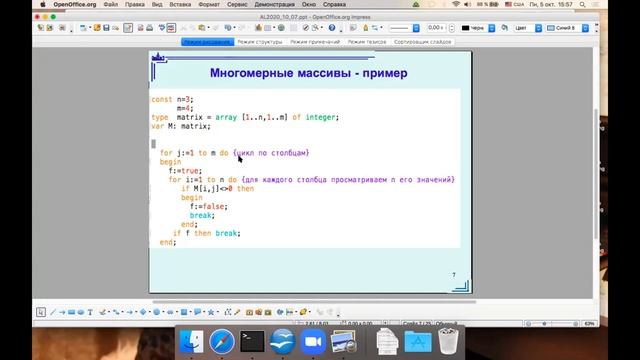Open the fill color Синий 8 dropdown
This screenshot has height=360, width=640.
(x=585, y=28)
